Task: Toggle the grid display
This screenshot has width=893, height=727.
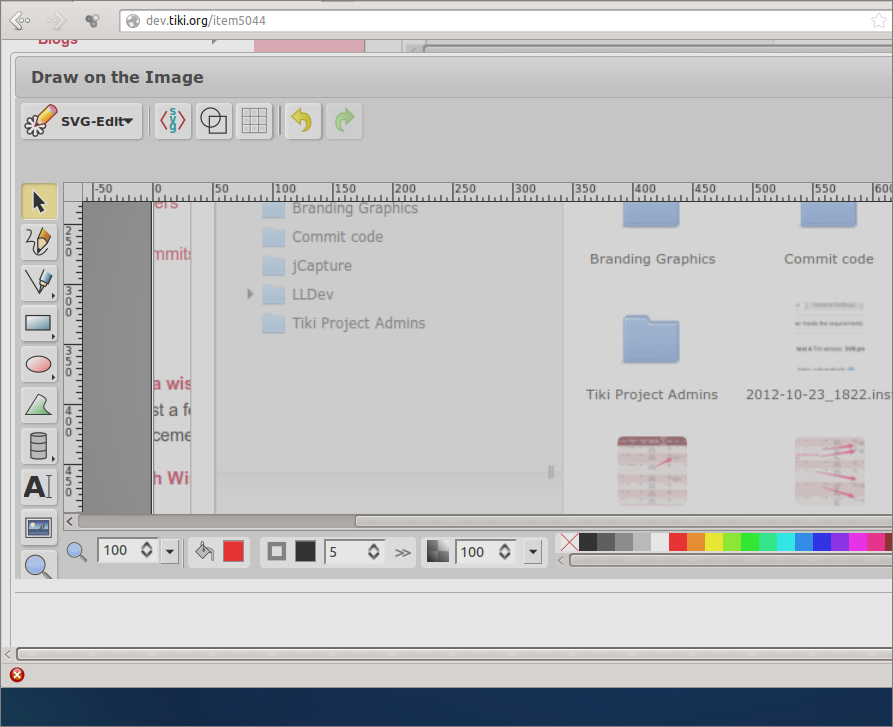Action: coord(254,121)
